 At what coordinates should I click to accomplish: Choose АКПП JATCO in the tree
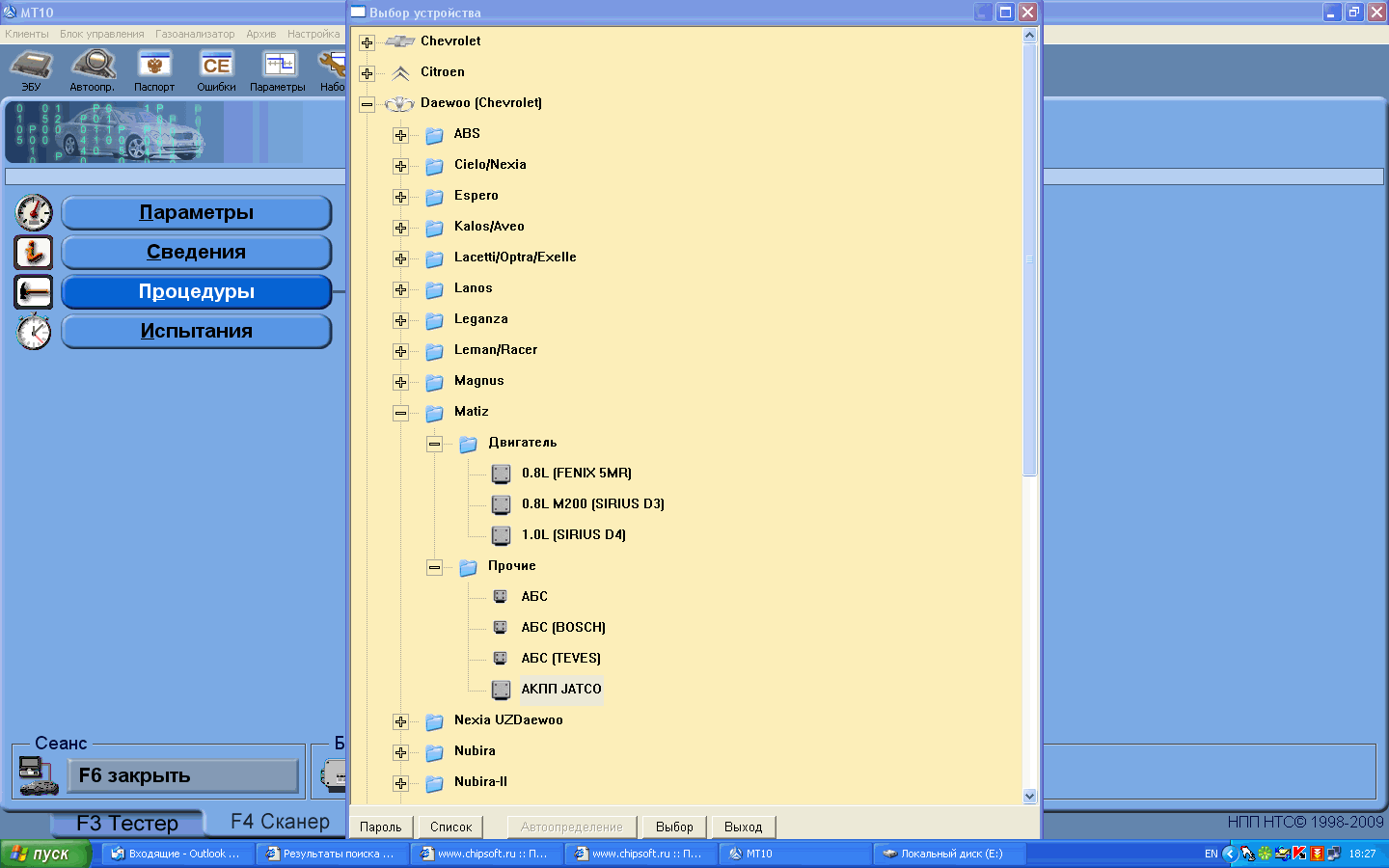pyautogui.click(x=560, y=690)
